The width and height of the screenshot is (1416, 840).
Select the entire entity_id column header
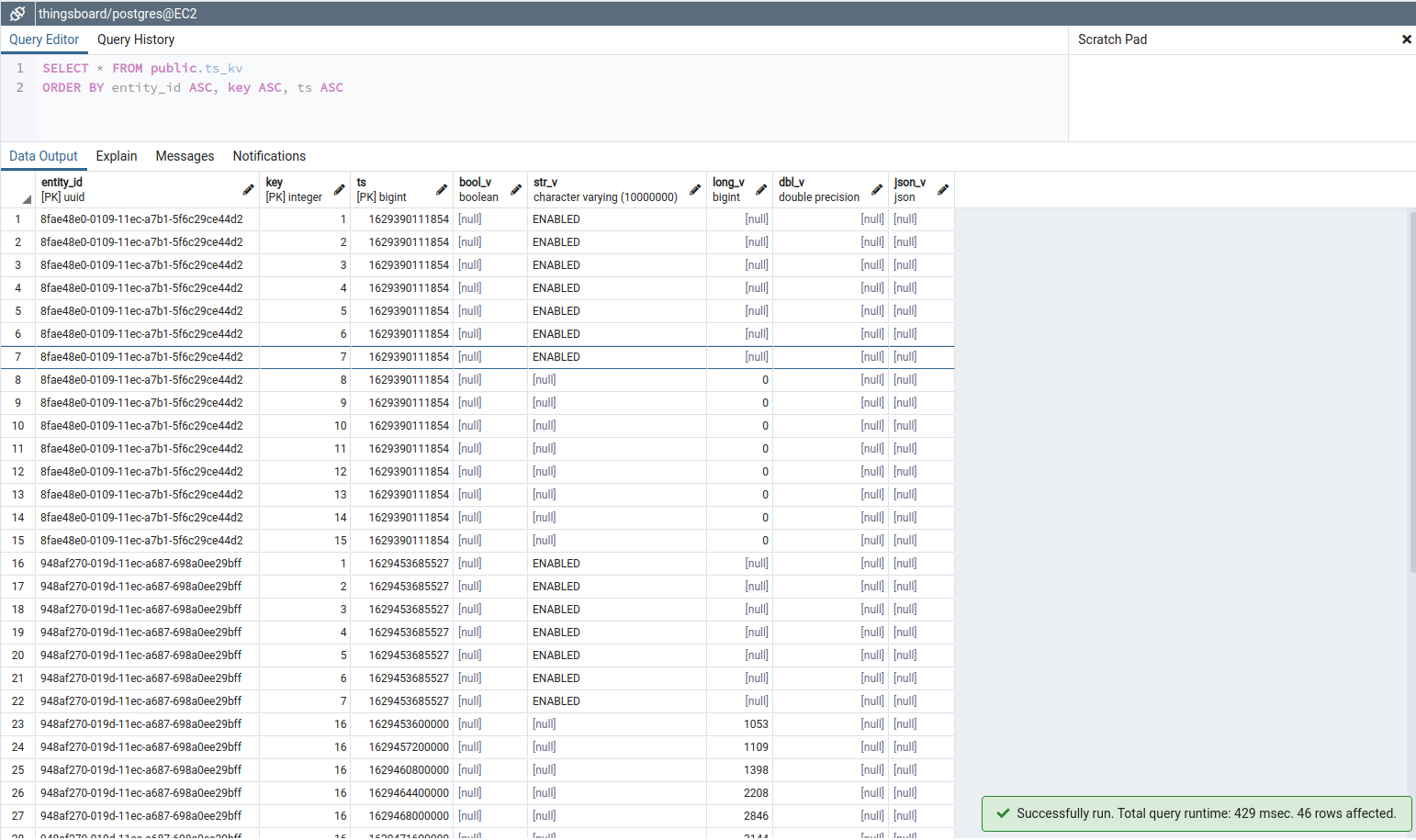pos(138,189)
